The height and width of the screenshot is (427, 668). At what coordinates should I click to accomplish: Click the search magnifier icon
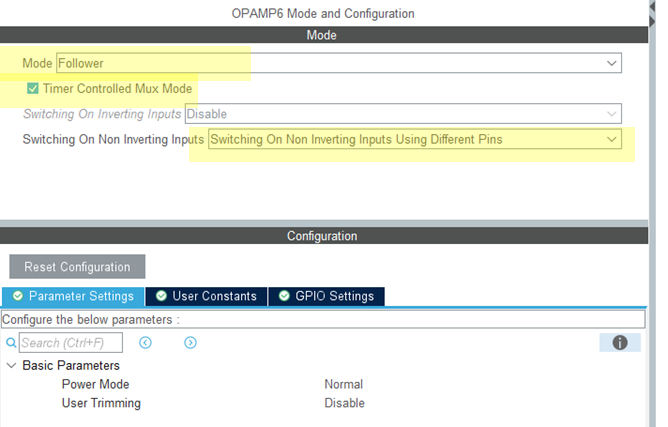click(x=12, y=343)
